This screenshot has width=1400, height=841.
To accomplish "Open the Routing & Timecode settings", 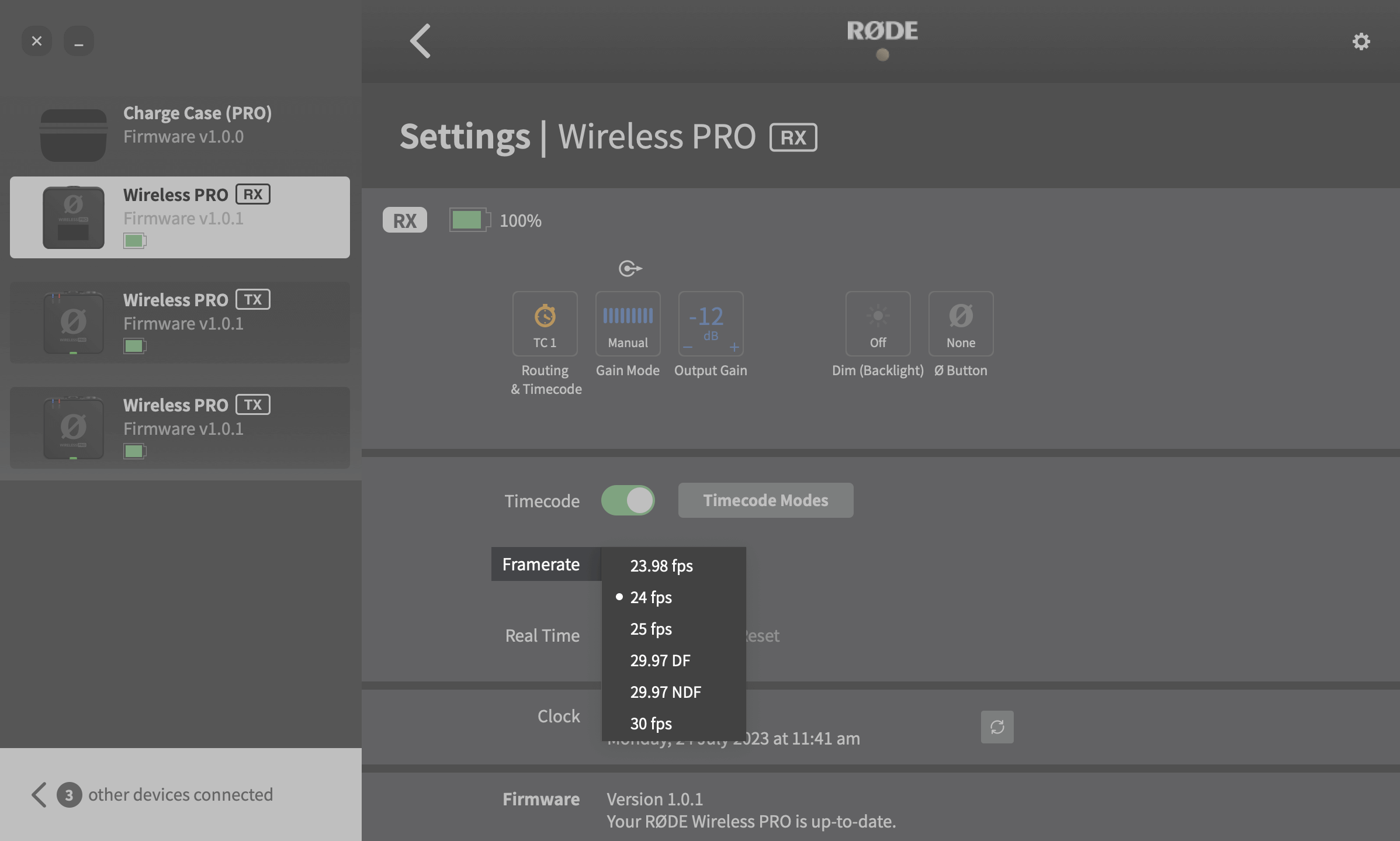I will point(545,324).
